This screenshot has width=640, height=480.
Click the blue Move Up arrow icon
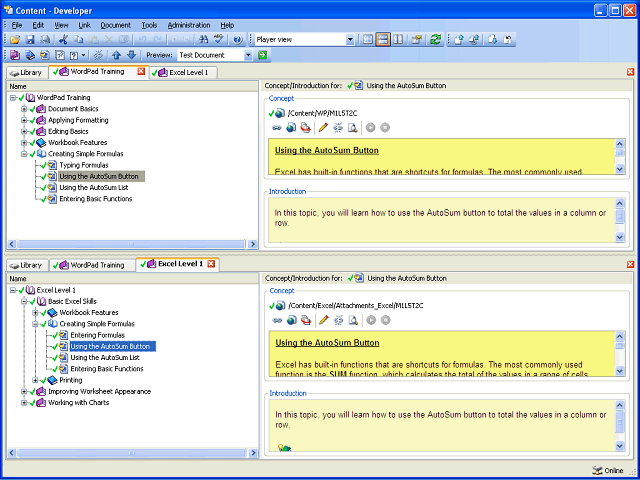[117, 55]
